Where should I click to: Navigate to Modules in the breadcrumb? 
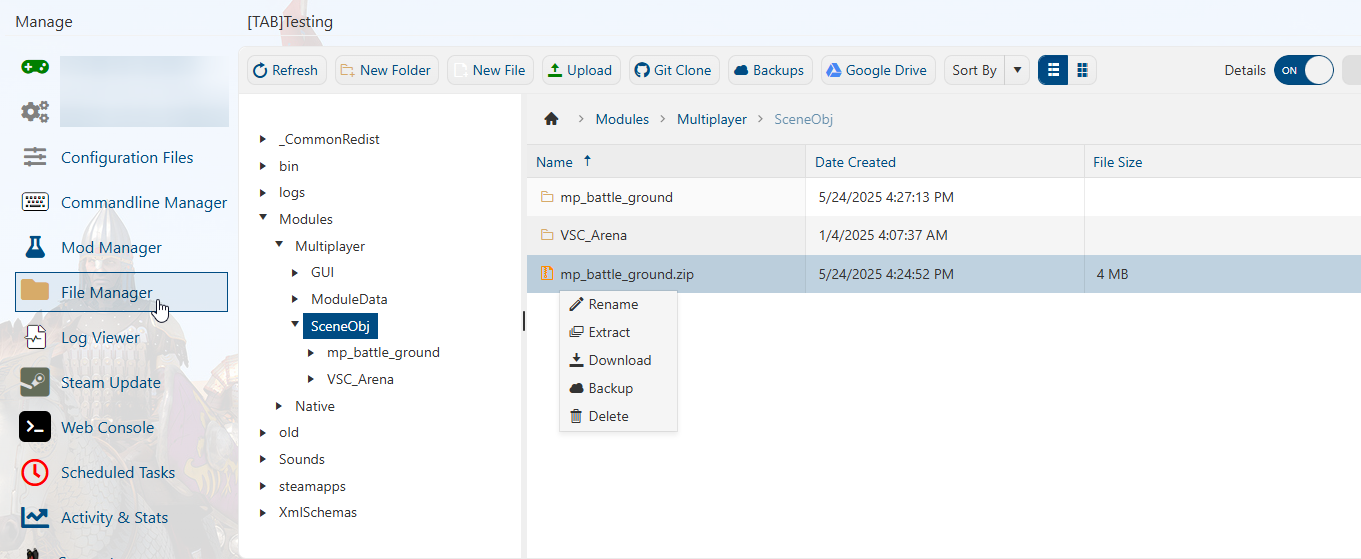click(x=622, y=119)
